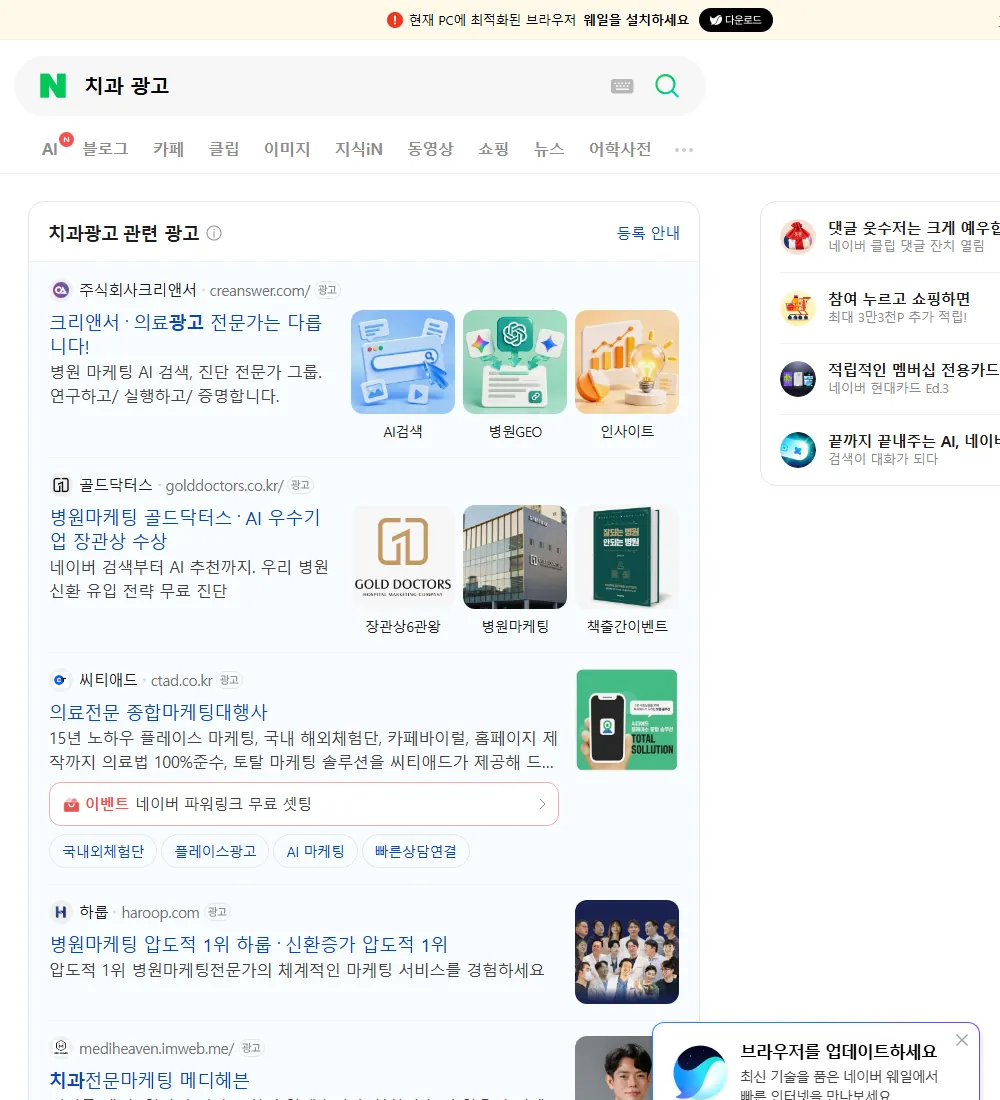Screen dimensions: 1000x1100
Task: Open the 병원마케팅 building thumbnail
Action: (x=515, y=557)
